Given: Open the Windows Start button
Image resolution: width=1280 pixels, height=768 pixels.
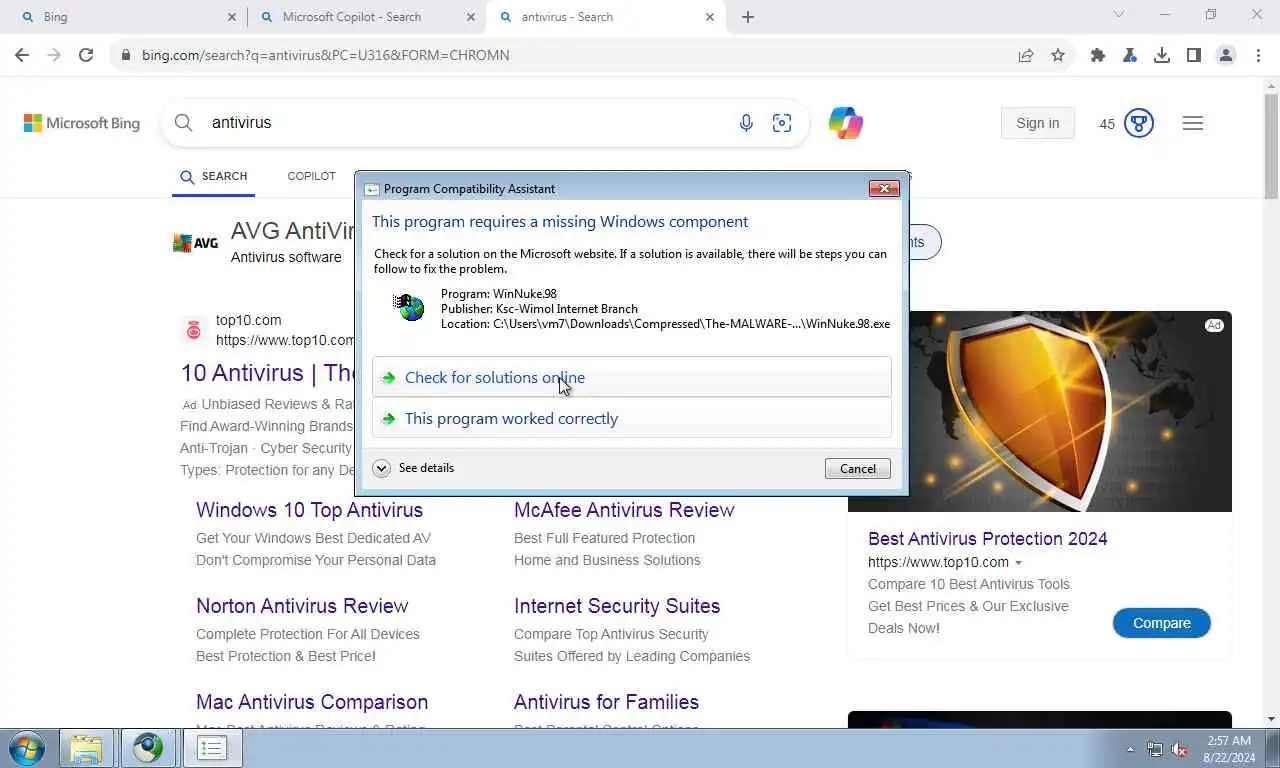Looking at the screenshot, I should [x=26, y=748].
